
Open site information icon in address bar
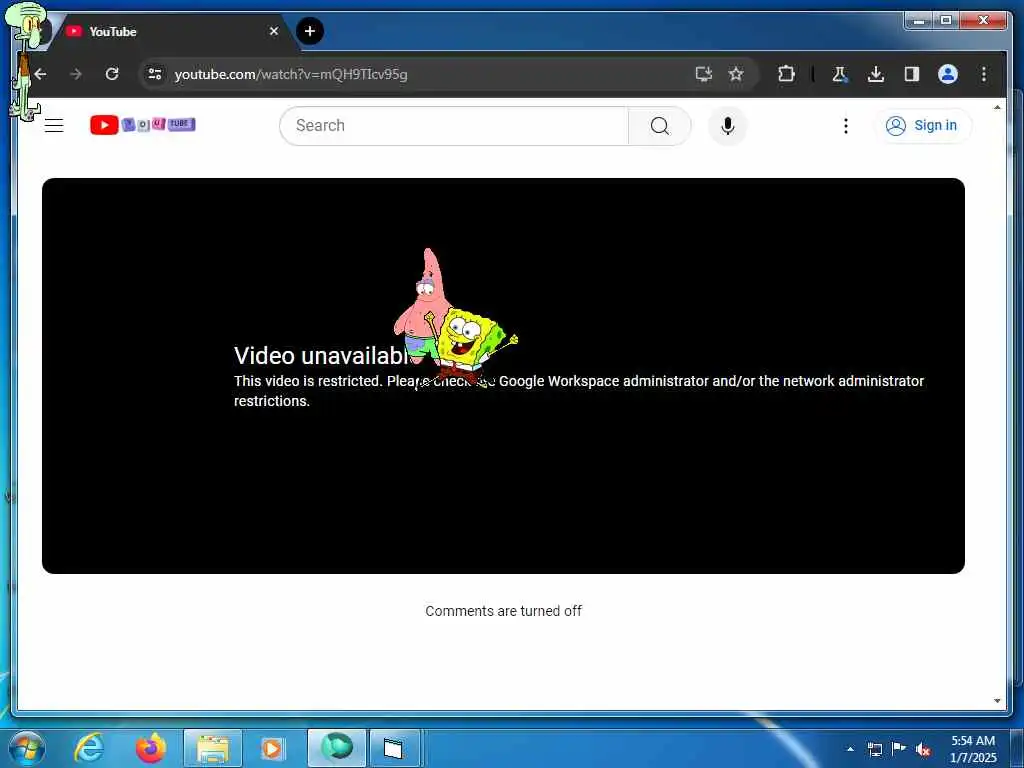pos(155,74)
